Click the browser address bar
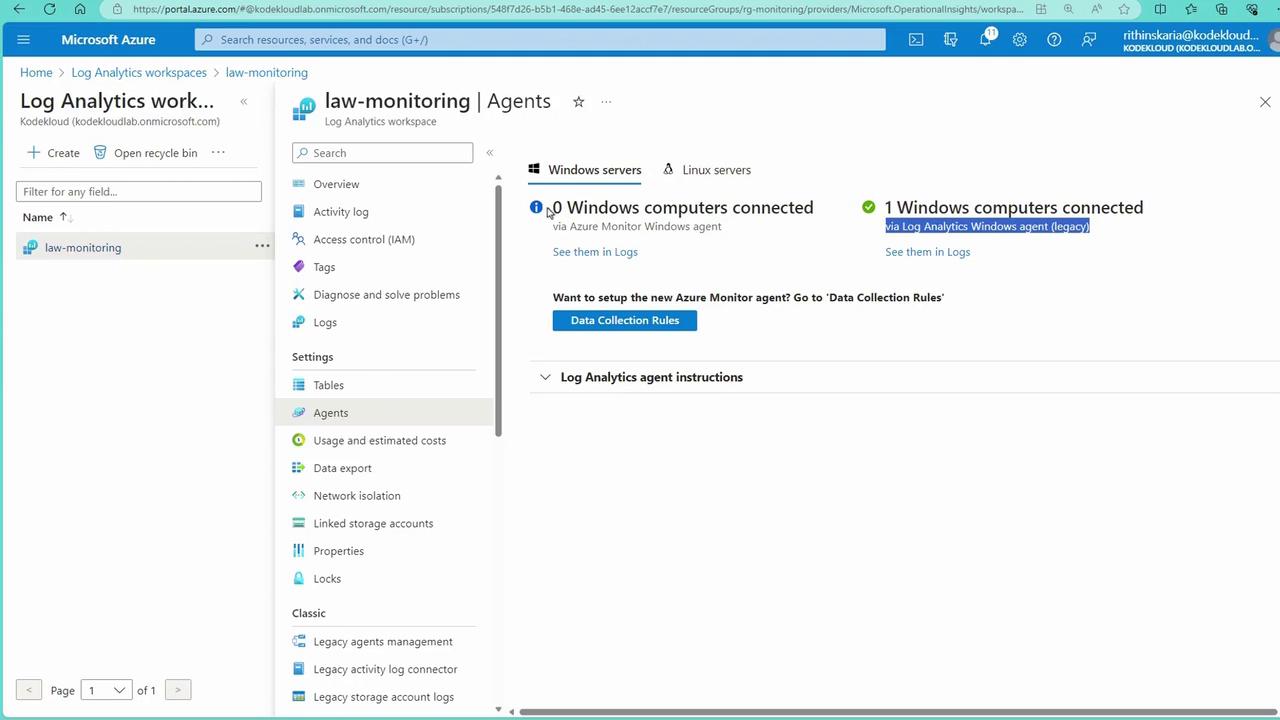 (579, 9)
